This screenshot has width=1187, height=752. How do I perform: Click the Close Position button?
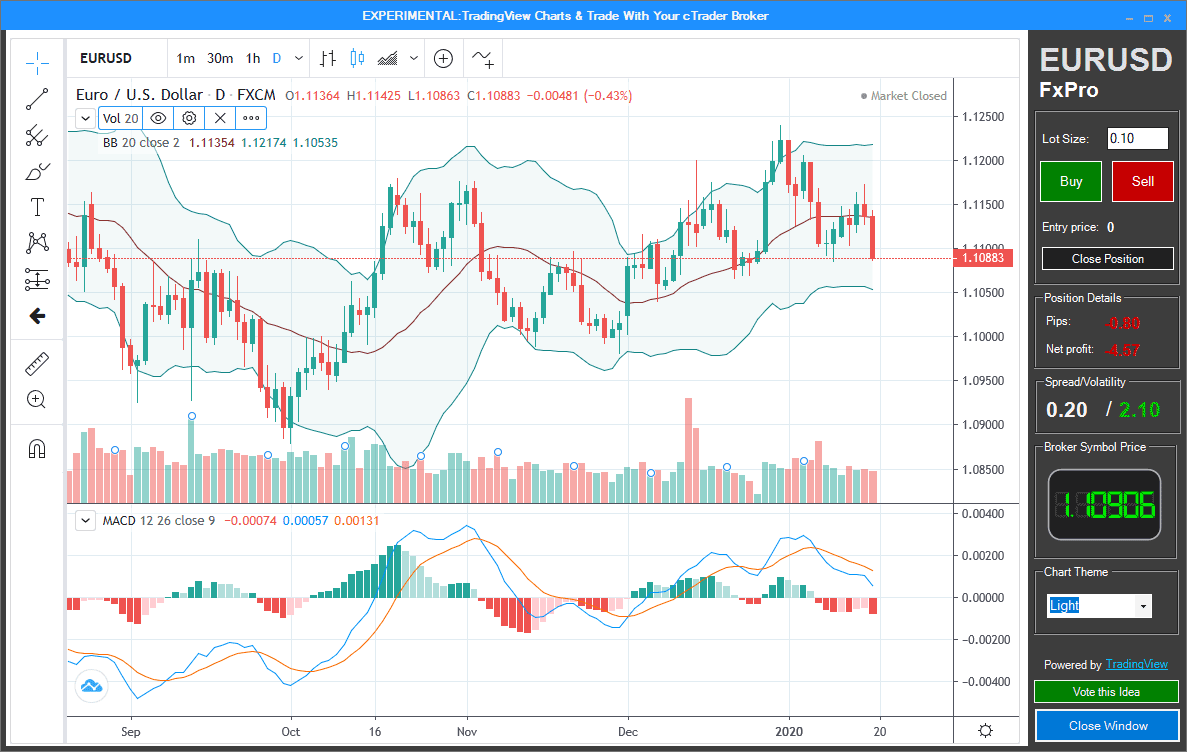coord(1107,258)
